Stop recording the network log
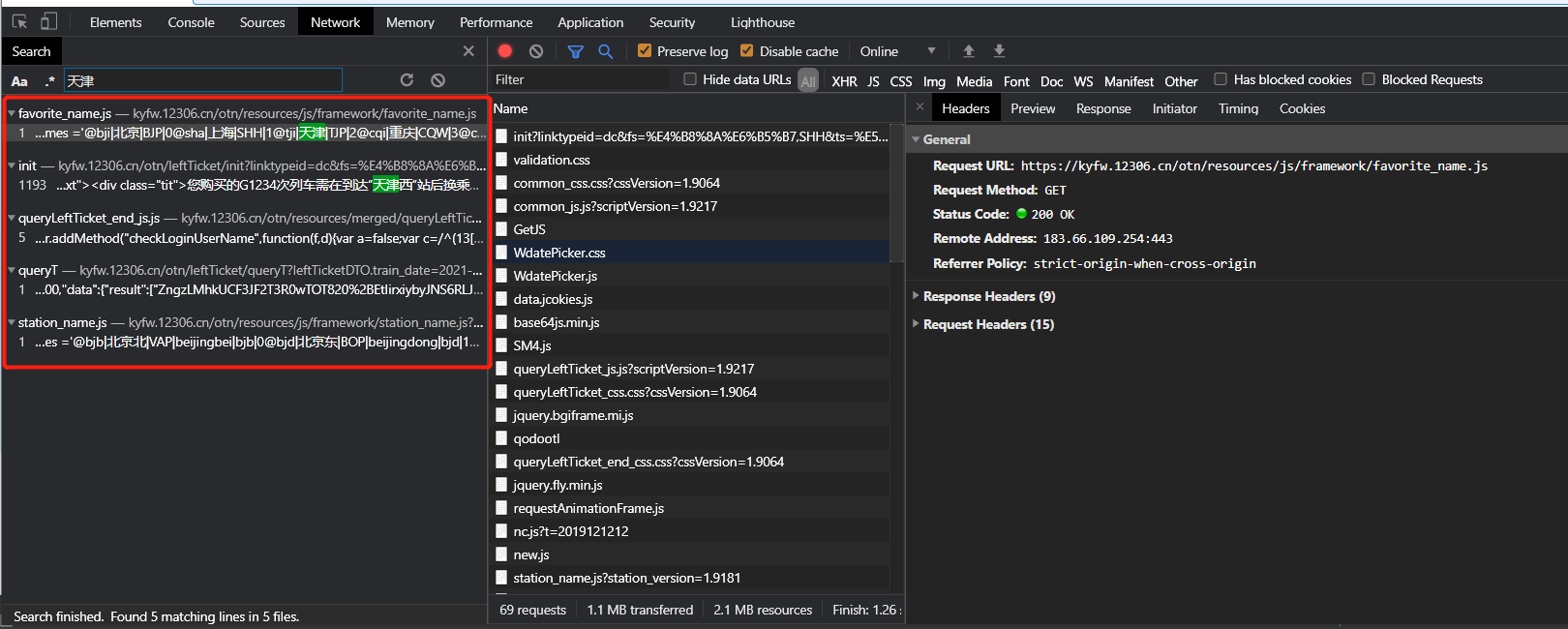Viewport: 1568px width, 629px height. [x=505, y=51]
